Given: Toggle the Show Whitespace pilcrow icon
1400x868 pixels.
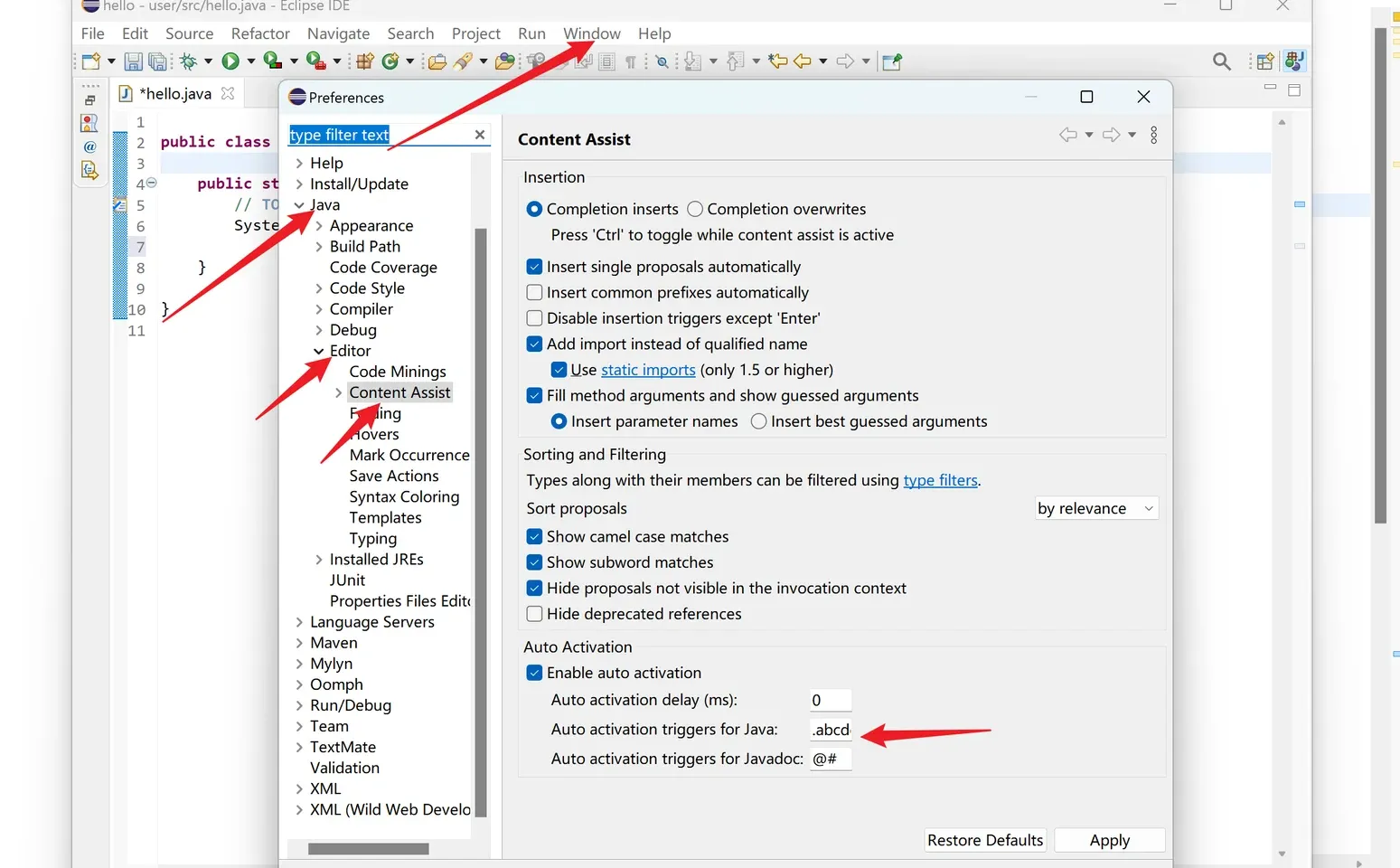Looking at the screenshot, I should click(631, 61).
